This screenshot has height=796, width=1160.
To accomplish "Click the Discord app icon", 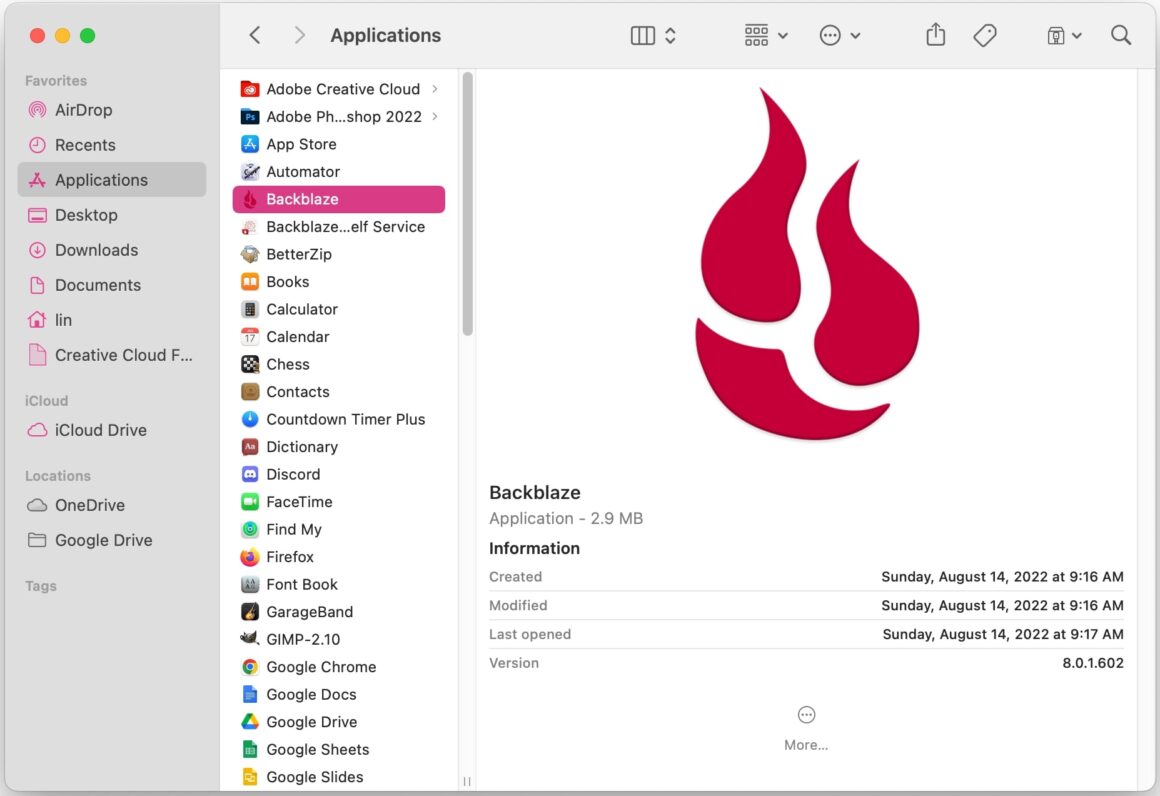I will click(x=250, y=474).
